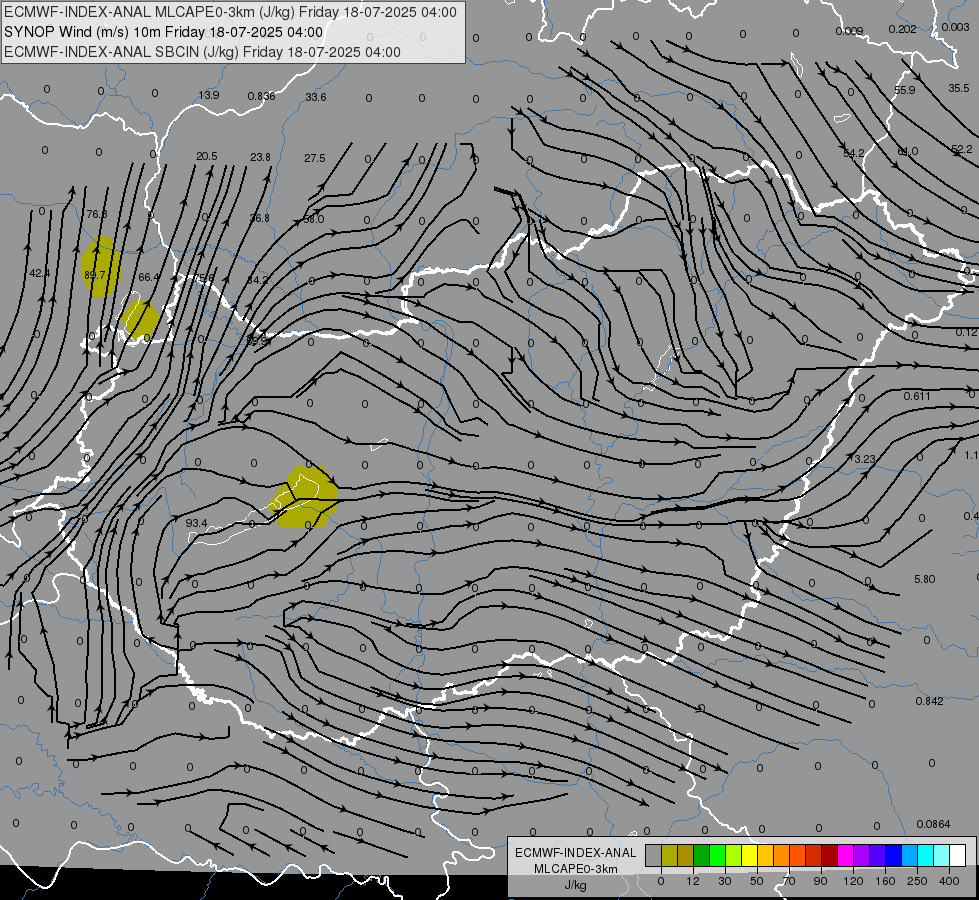Click the 93.4 grid value on map
979x900 pixels.
pyautogui.click(x=197, y=523)
